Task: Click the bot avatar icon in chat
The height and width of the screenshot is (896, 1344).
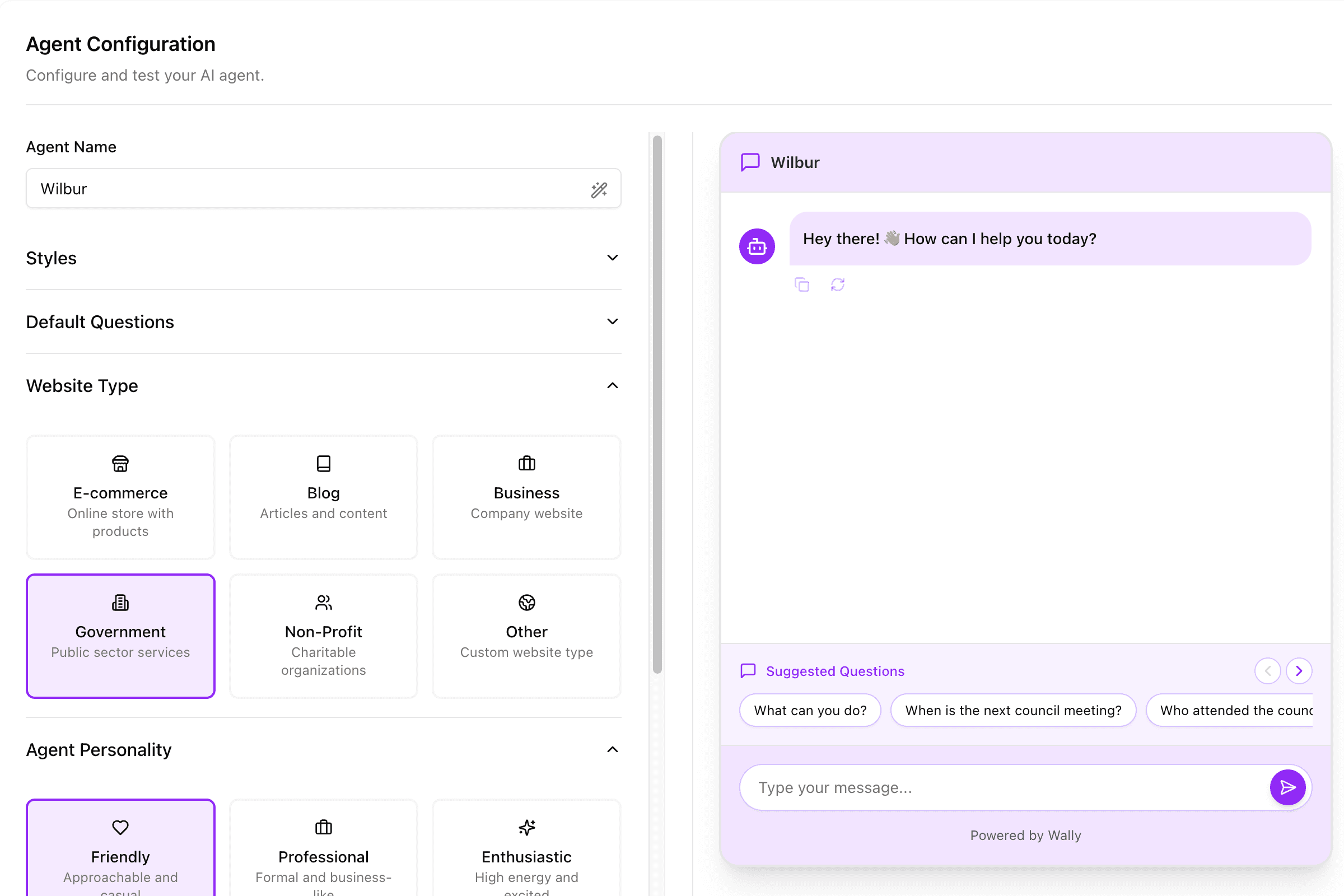Action: coord(757,247)
